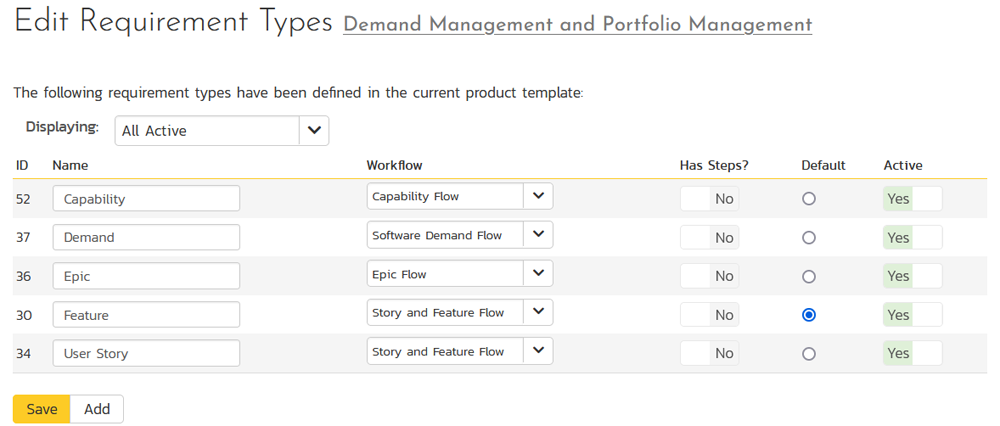
Task: Expand the Software Demand Flow workflow dropdown
Action: (x=538, y=236)
